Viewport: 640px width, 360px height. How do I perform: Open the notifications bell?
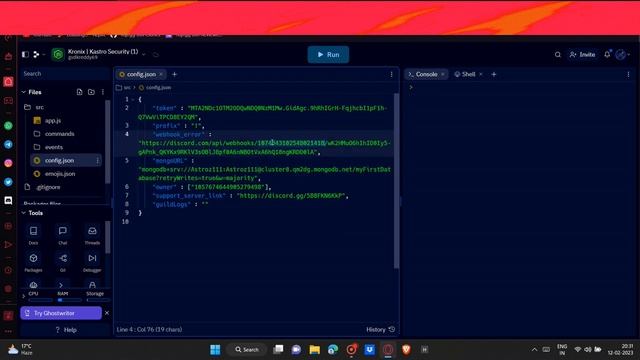607,54
